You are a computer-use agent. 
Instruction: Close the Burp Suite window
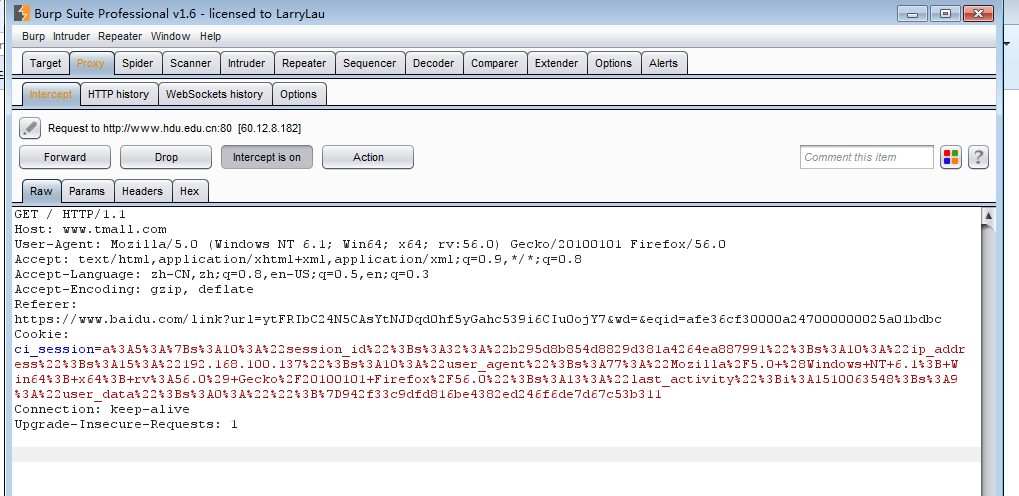(979, 14)
